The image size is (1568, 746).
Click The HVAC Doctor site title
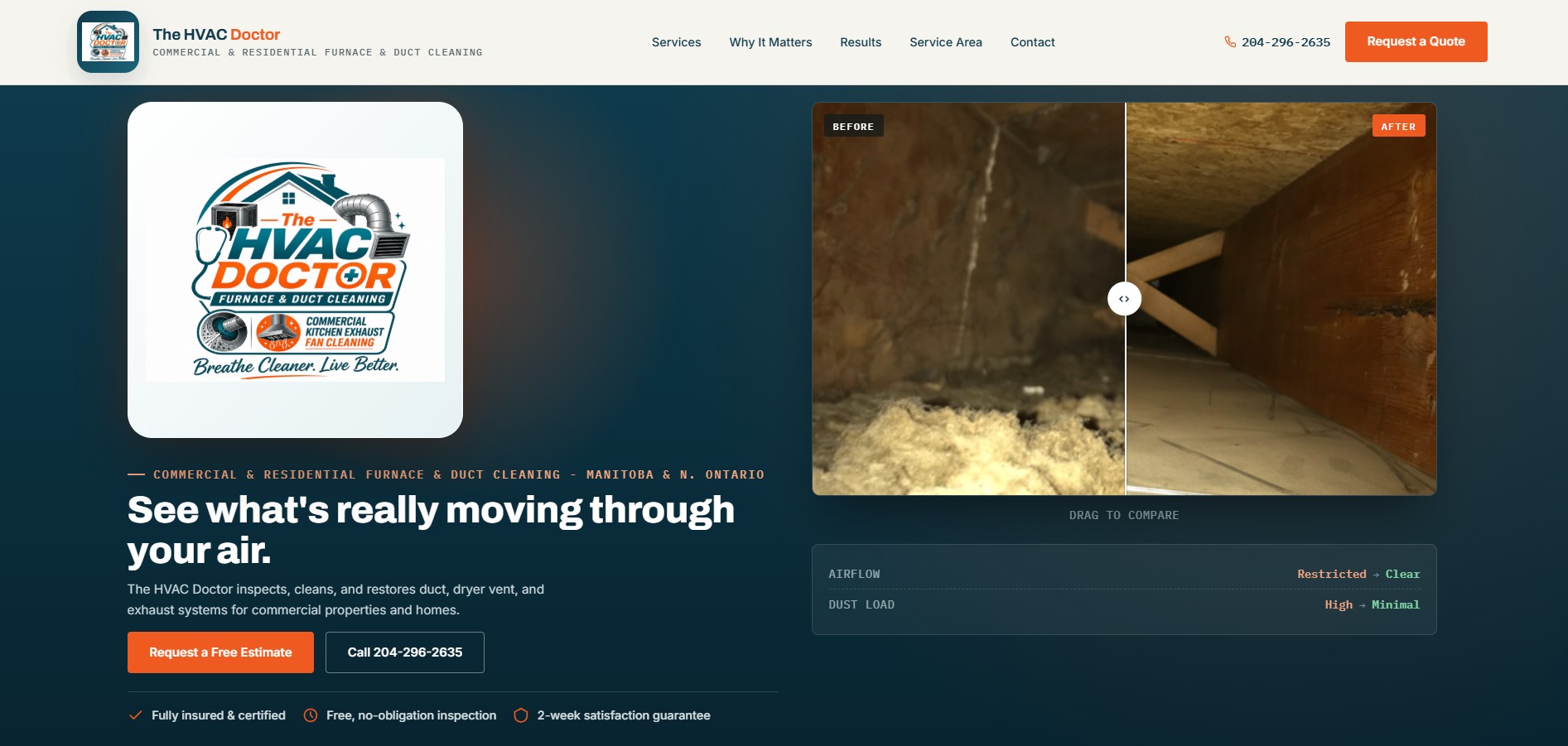pyautogui.click(x=216, y=35)
